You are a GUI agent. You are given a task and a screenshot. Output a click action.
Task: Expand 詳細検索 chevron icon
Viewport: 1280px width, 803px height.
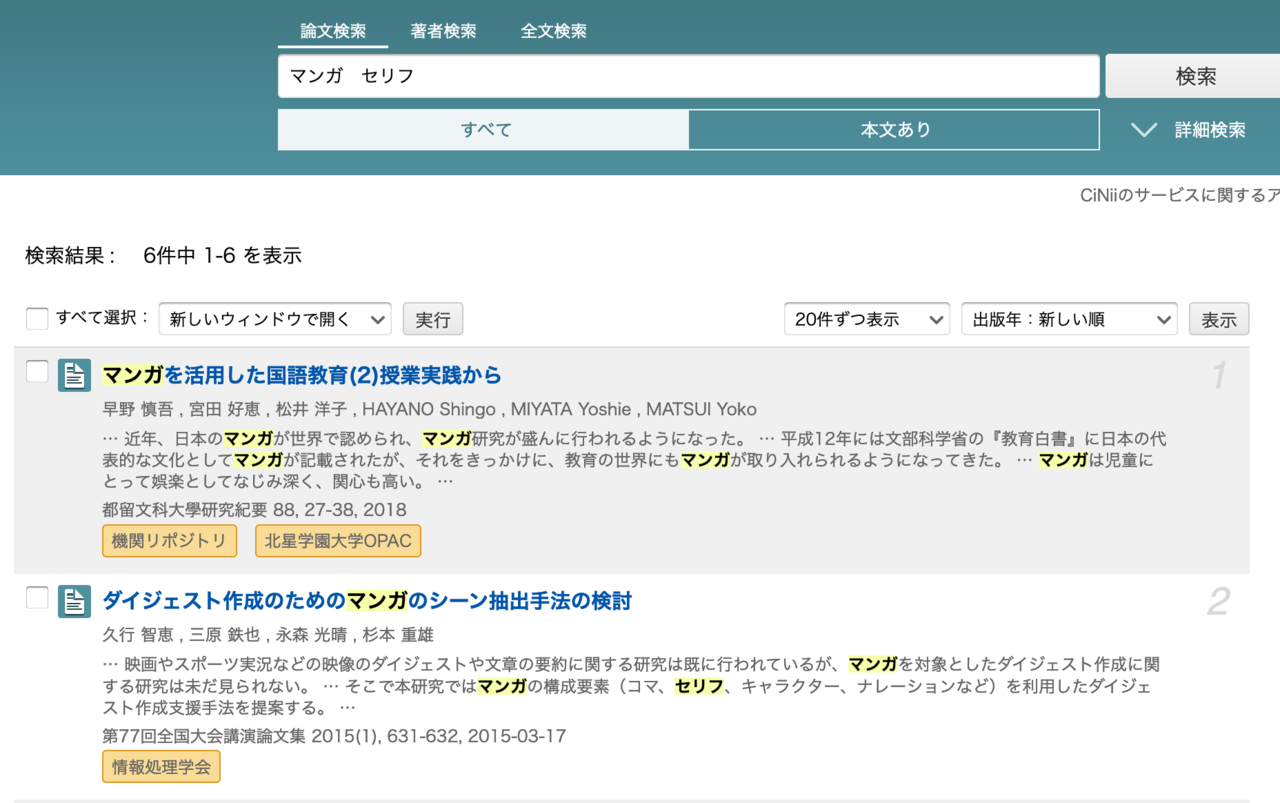click(1143, 130)
